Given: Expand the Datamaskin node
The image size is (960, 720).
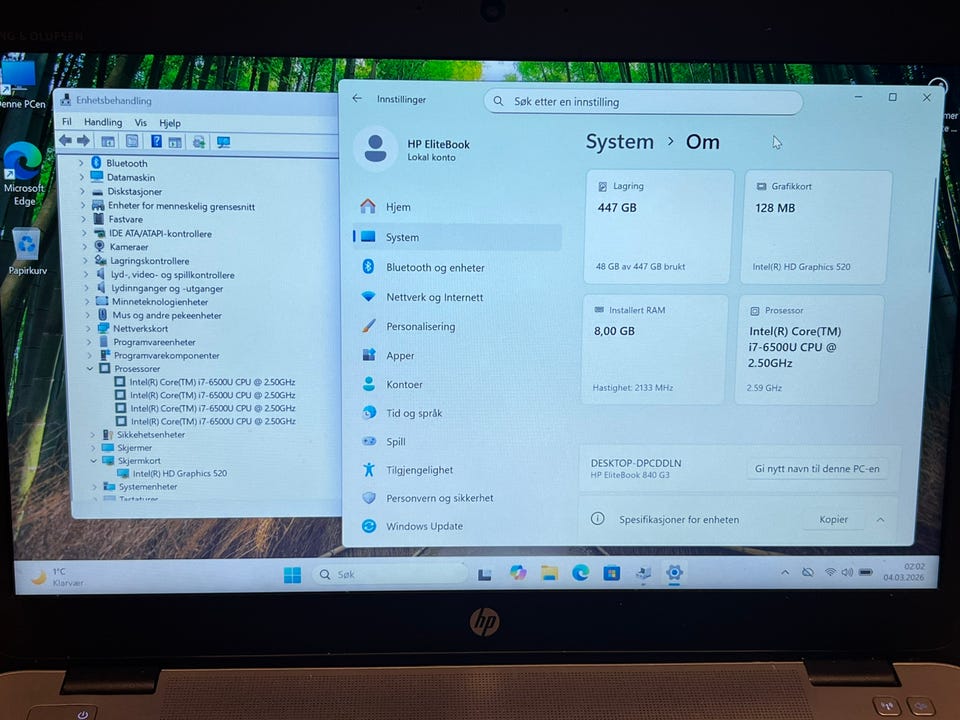Looking at the screenshot, I should (x=82, y=177).
